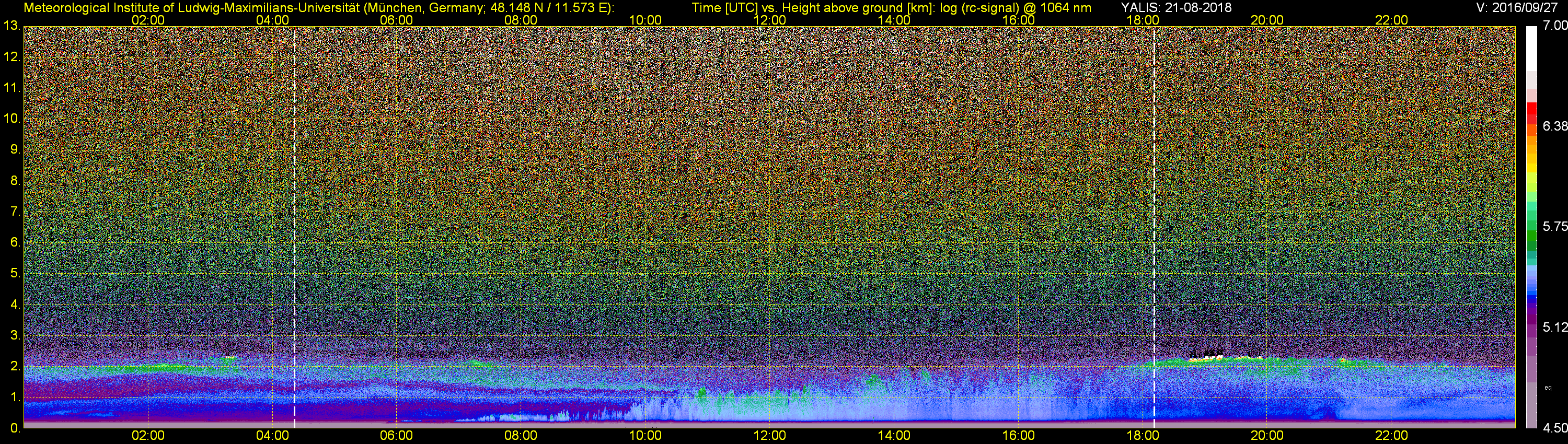Click the 18:00 label on the top time axis

point(1143,20)
